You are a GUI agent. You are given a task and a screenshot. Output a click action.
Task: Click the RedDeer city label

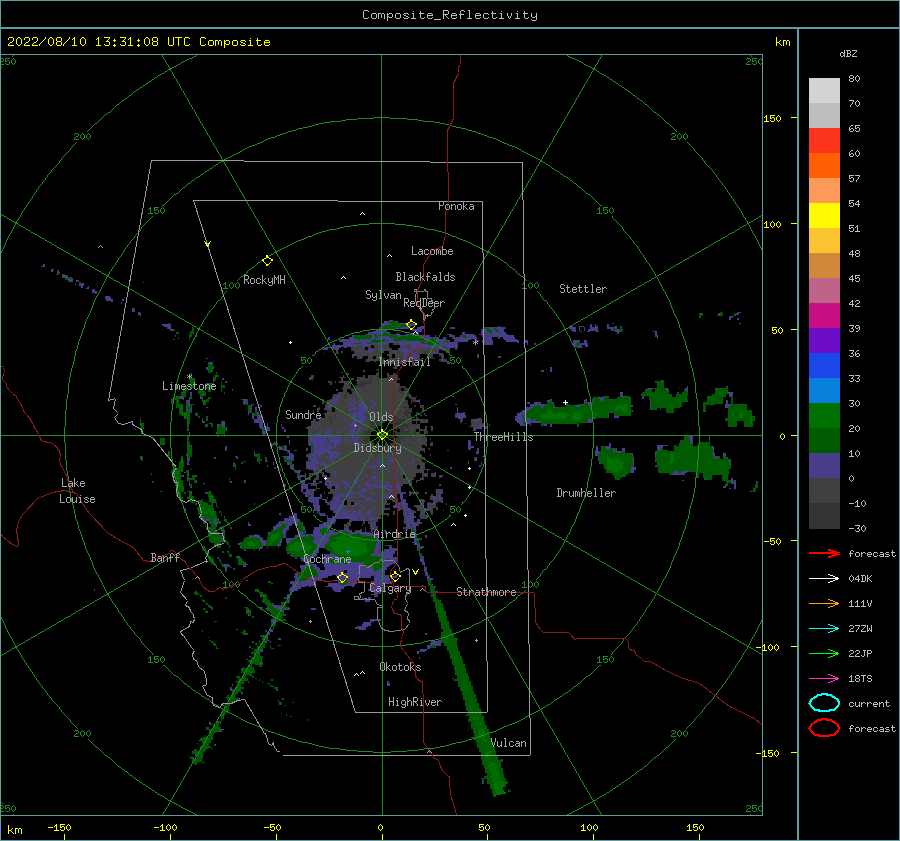pyautogui.click(x=424, y=303)
